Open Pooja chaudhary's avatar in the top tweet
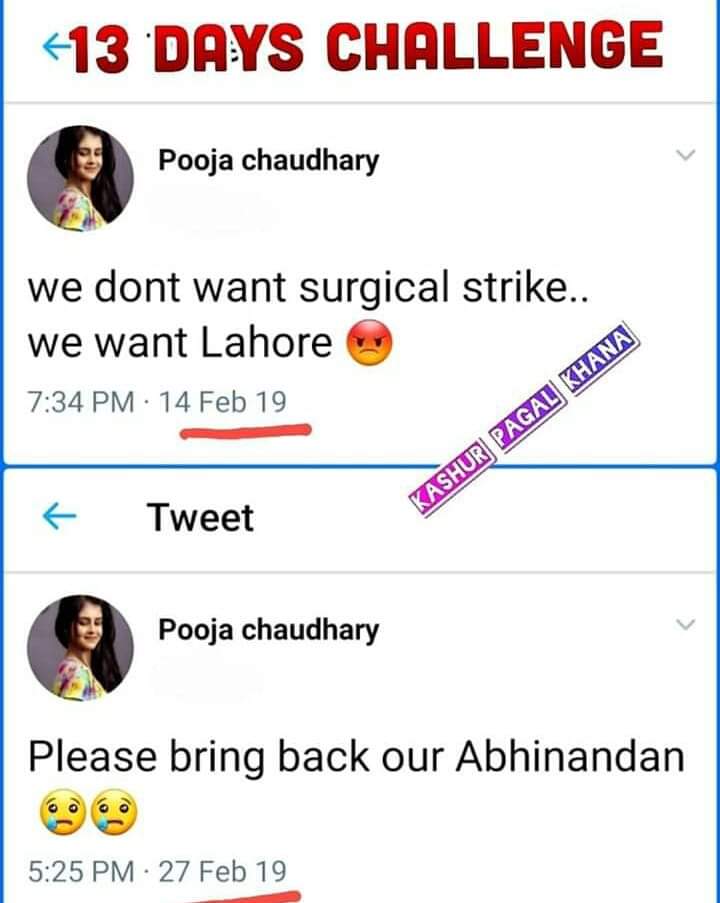720x903 pixels. coord(80,178)
